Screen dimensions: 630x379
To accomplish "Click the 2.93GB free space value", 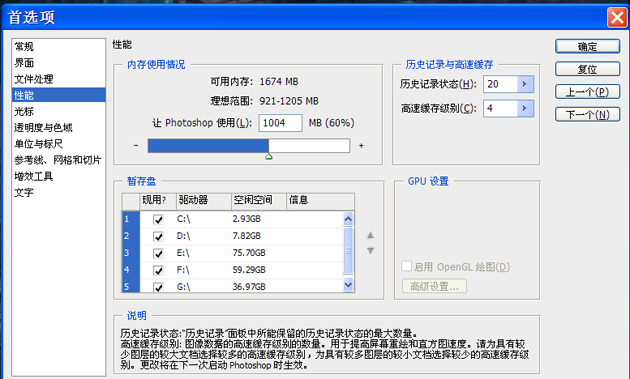I will click(x=247, y=219).
